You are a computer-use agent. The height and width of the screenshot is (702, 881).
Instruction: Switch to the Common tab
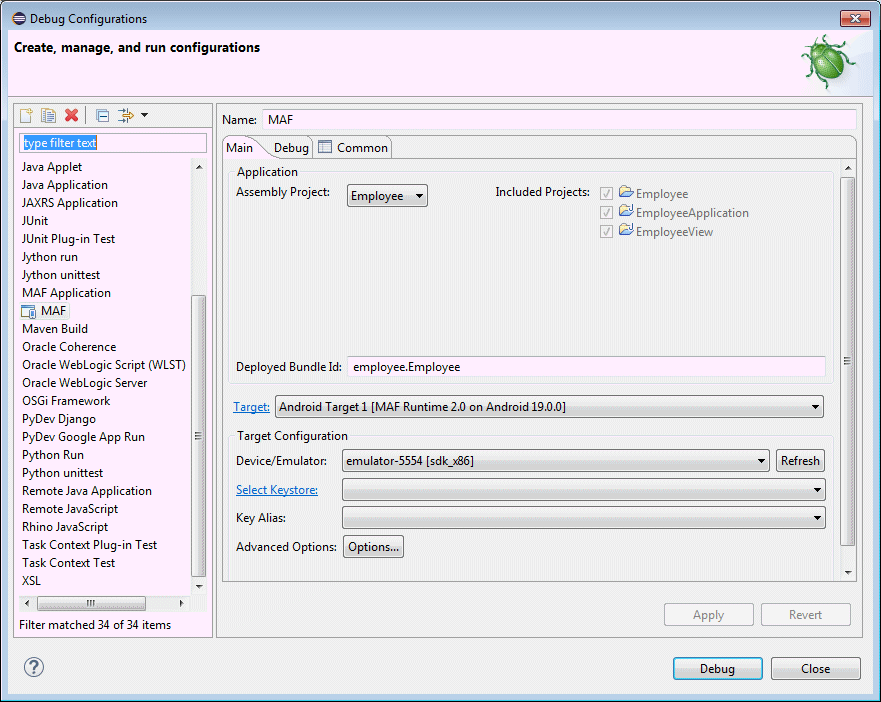click(x=354, y=148)
